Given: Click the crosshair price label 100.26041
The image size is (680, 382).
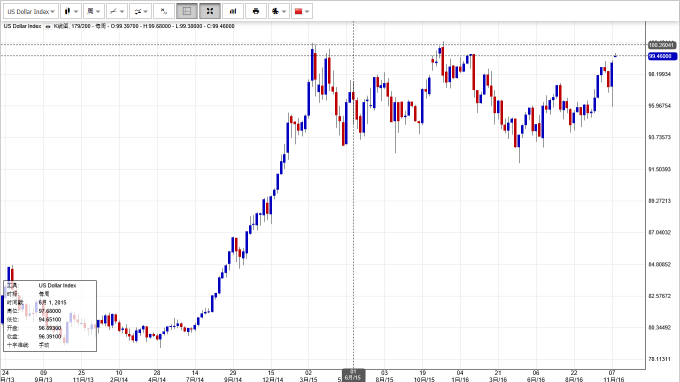Looking at the screenshot, I should tap(662, 45).
